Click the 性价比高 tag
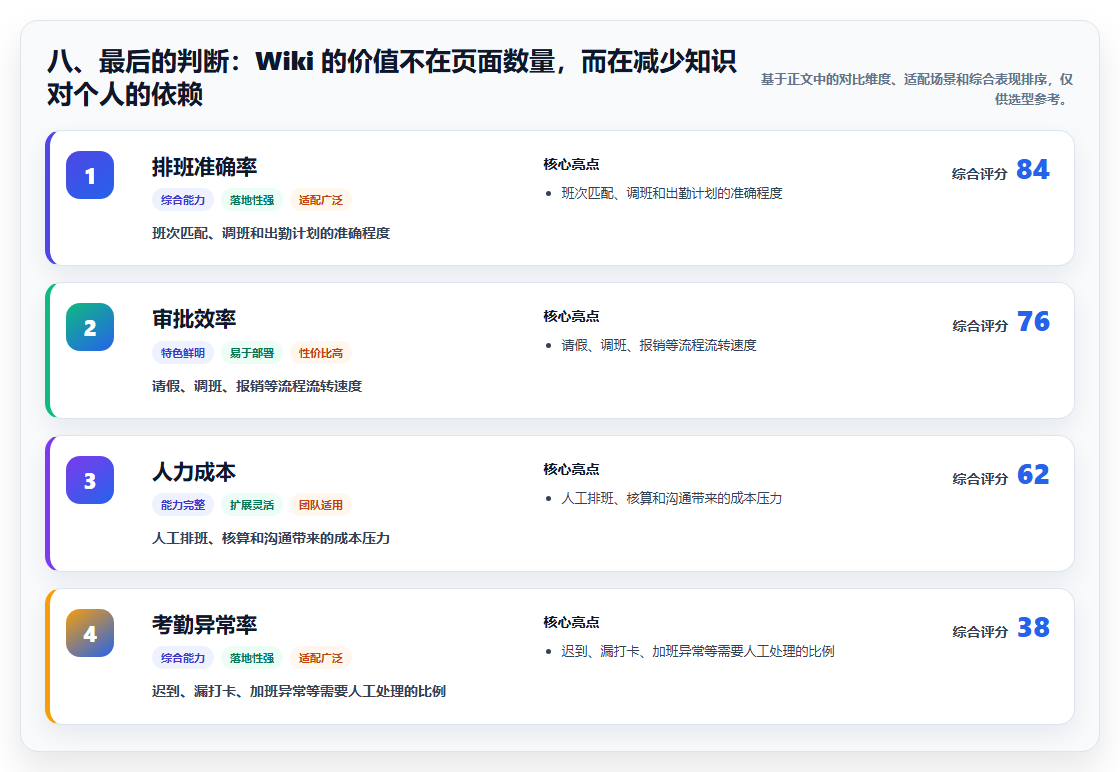Screen dimensions: 1120x772 pyautogui.click(x=321, y=353)
